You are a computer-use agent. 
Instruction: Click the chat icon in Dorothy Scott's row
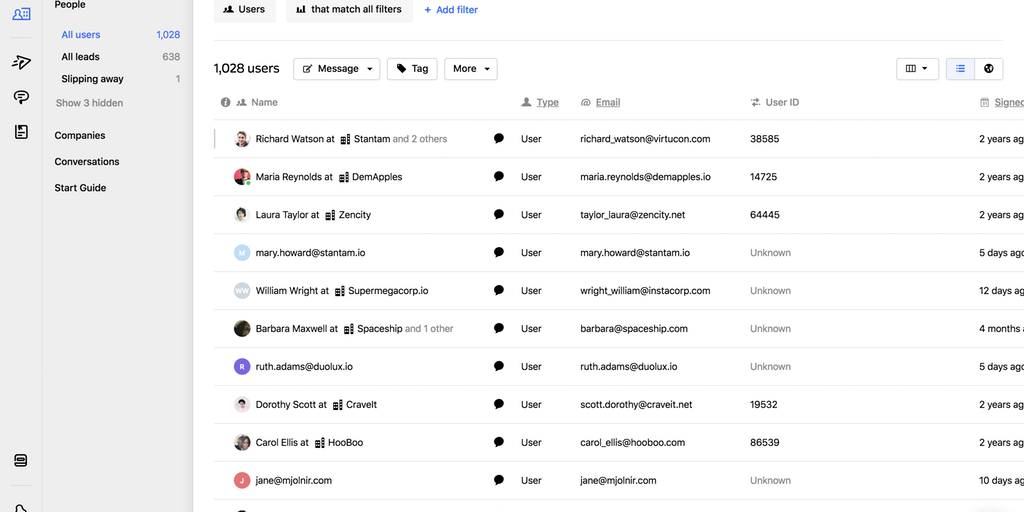click(x=499, y=405)
